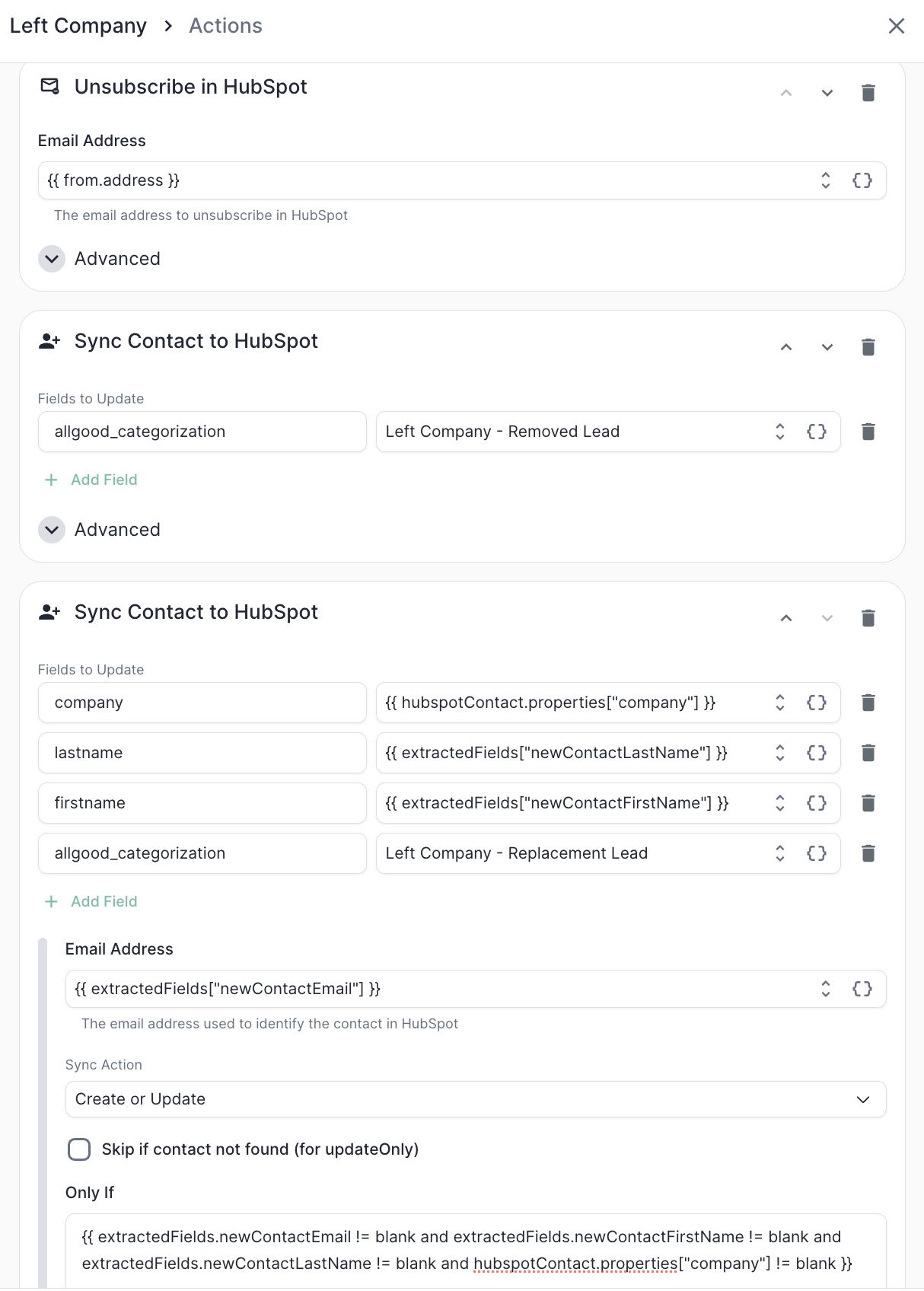
Task: Open variable picker for from.address field
Action: tap(862, 180)
